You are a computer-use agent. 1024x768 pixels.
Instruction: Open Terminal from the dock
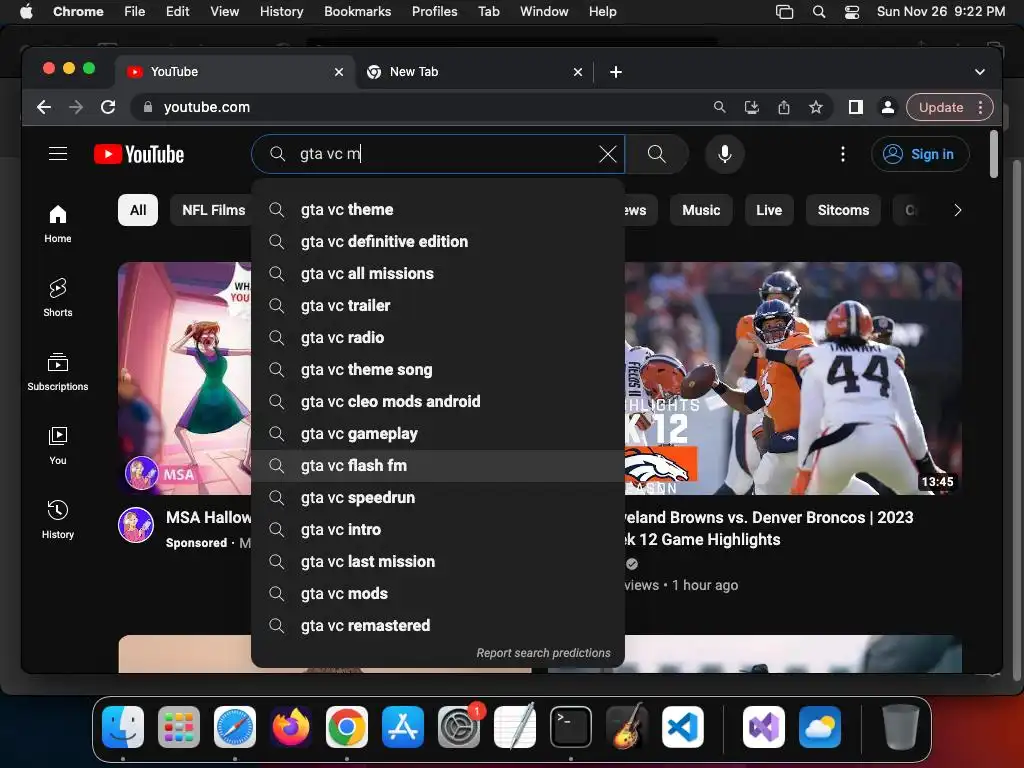click(571, 727)
